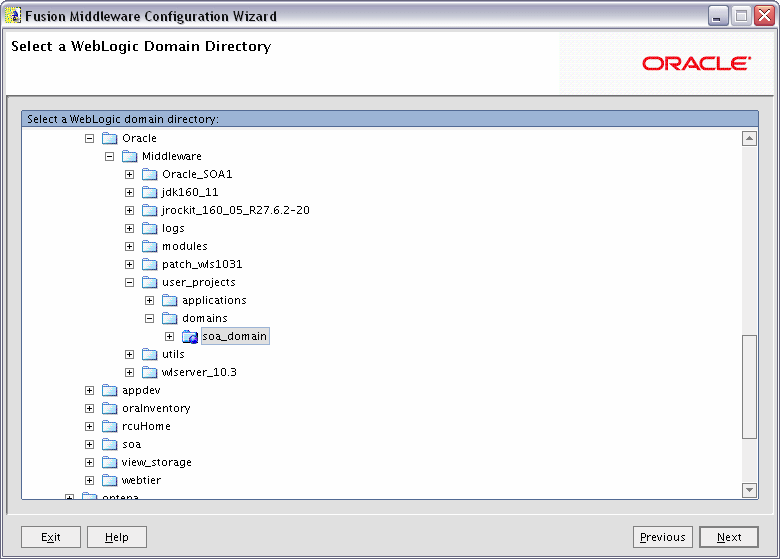
Task: Click the webtier folder icon
Action: [x=109, y=480]
